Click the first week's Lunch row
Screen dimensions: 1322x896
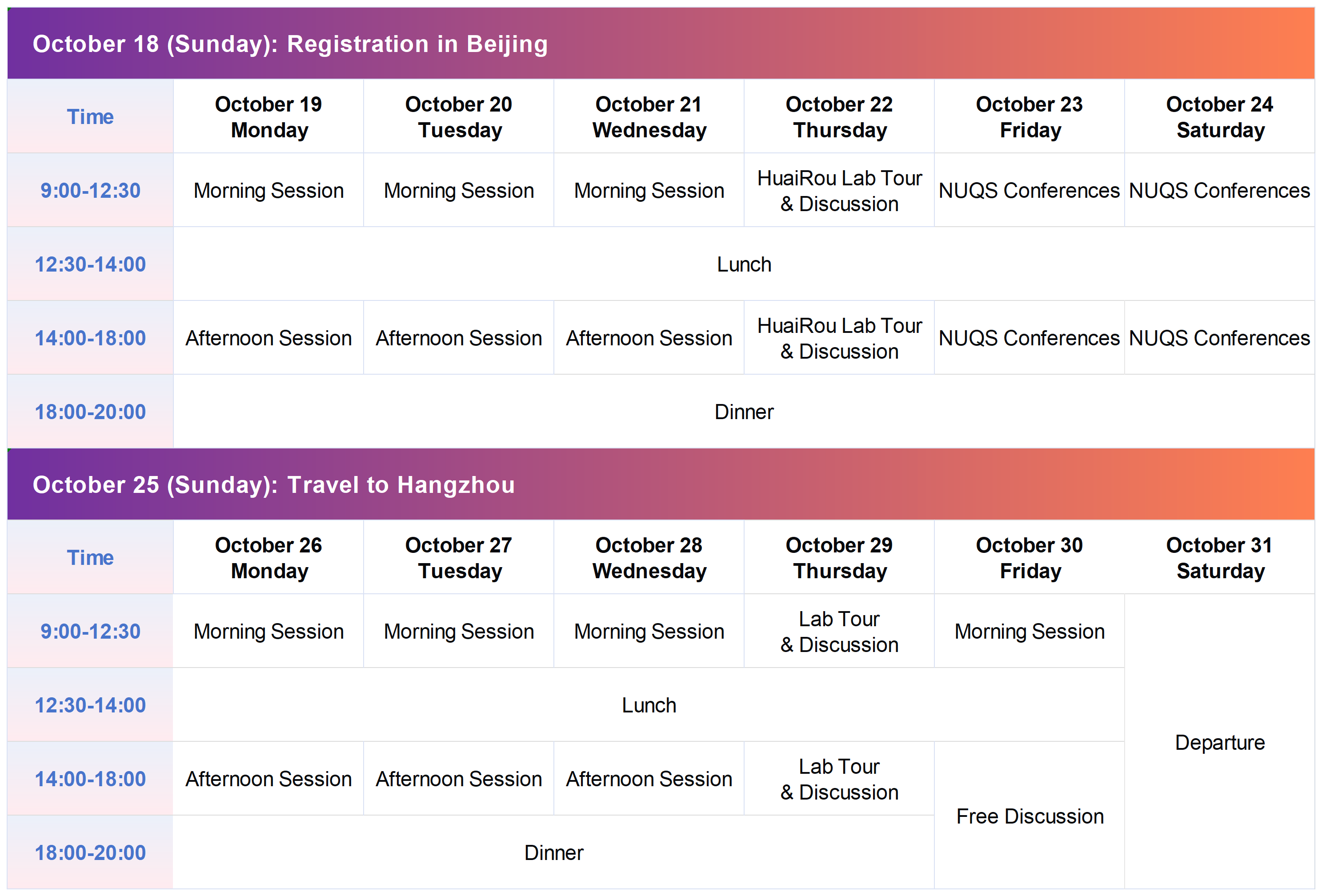pos(744,264)
